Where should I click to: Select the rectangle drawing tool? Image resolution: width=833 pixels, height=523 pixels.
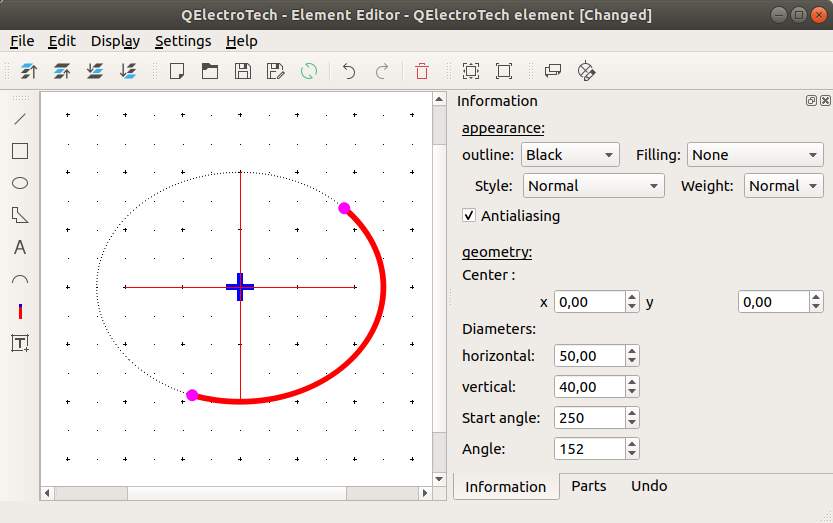click(20, 151)
